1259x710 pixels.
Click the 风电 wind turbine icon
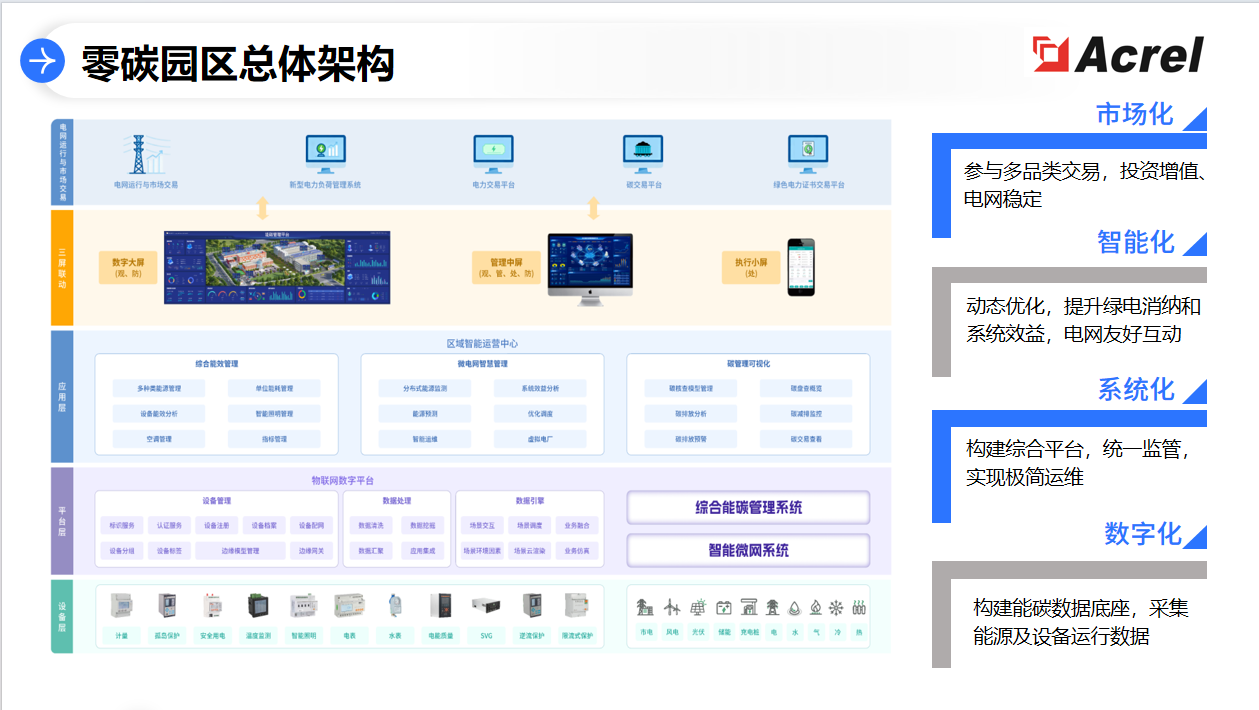point(672,607)
